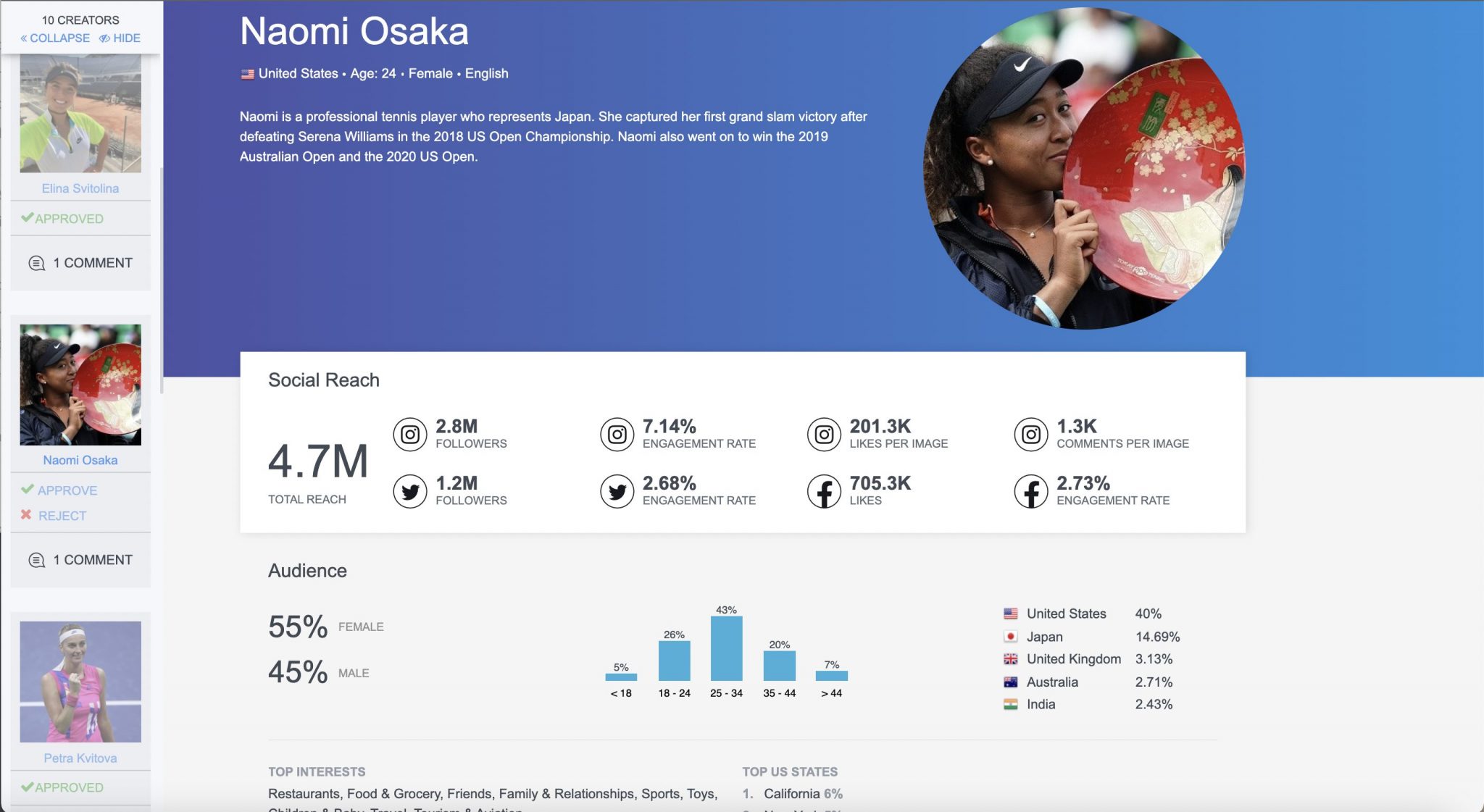Click Naomi Osaka sidebar thumbnail

[x=80, y=385]
